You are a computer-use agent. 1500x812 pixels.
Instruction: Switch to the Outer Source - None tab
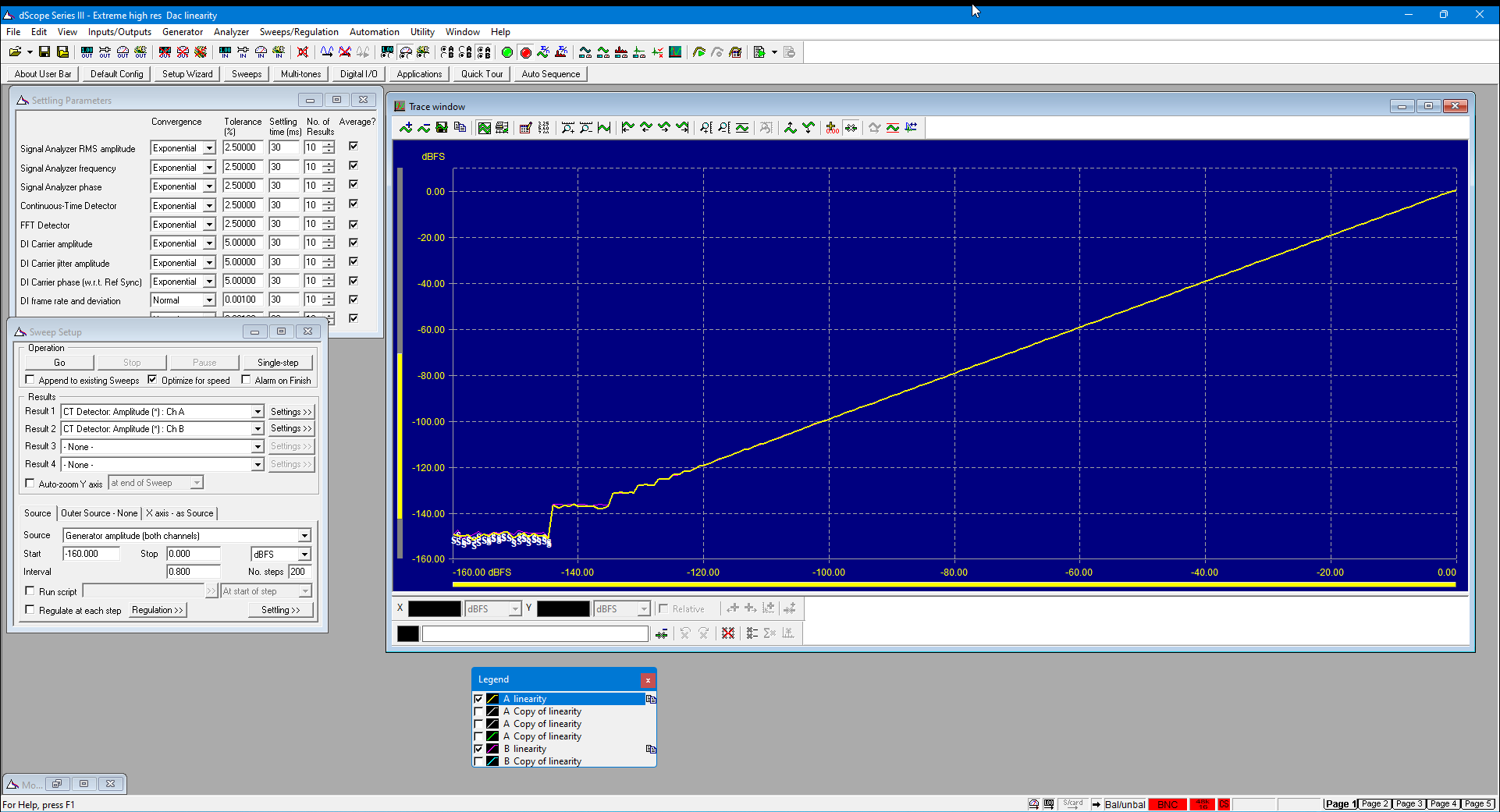pyautogui.click(x=99, y=513)
